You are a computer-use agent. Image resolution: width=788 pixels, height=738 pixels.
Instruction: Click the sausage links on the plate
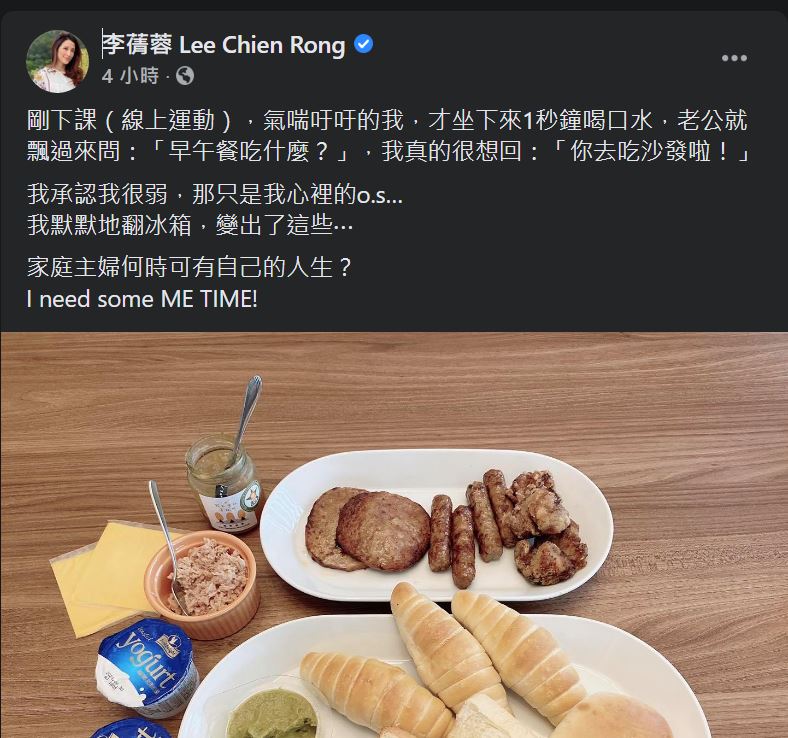(x=472, y=528)
